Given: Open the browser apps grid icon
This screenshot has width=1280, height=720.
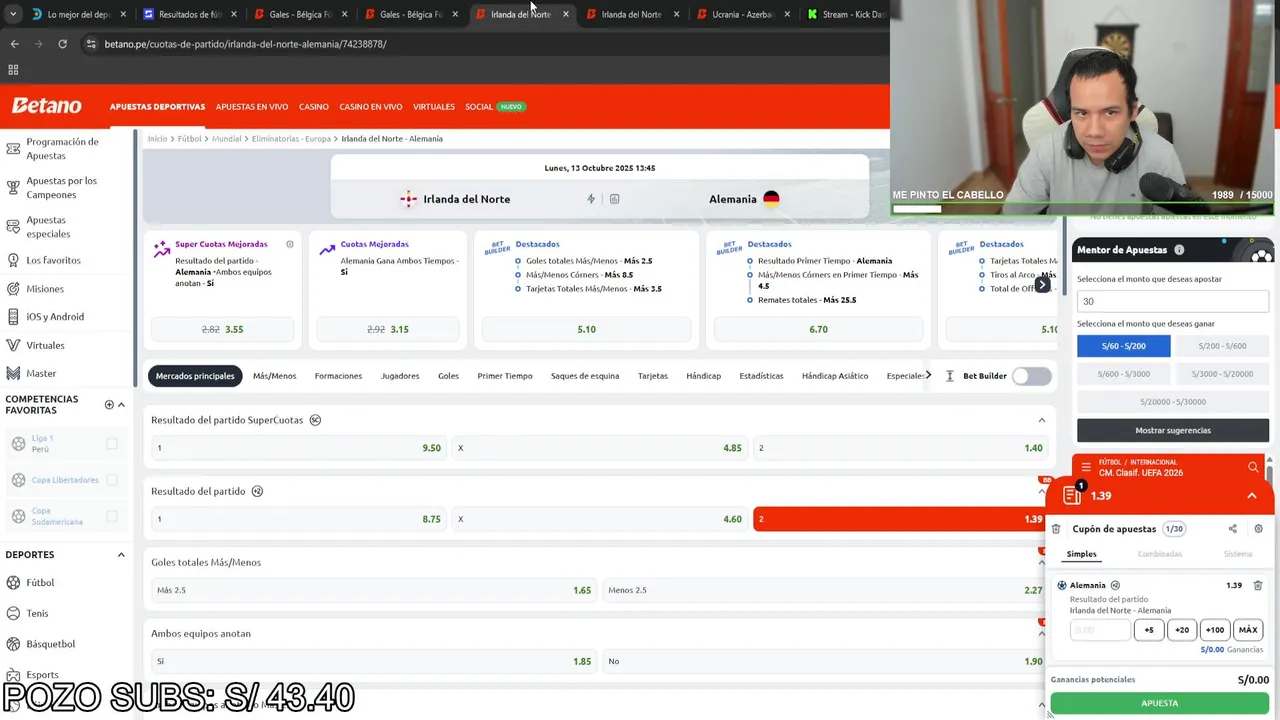Looking at the screenshot, I should tap(13, 70).
